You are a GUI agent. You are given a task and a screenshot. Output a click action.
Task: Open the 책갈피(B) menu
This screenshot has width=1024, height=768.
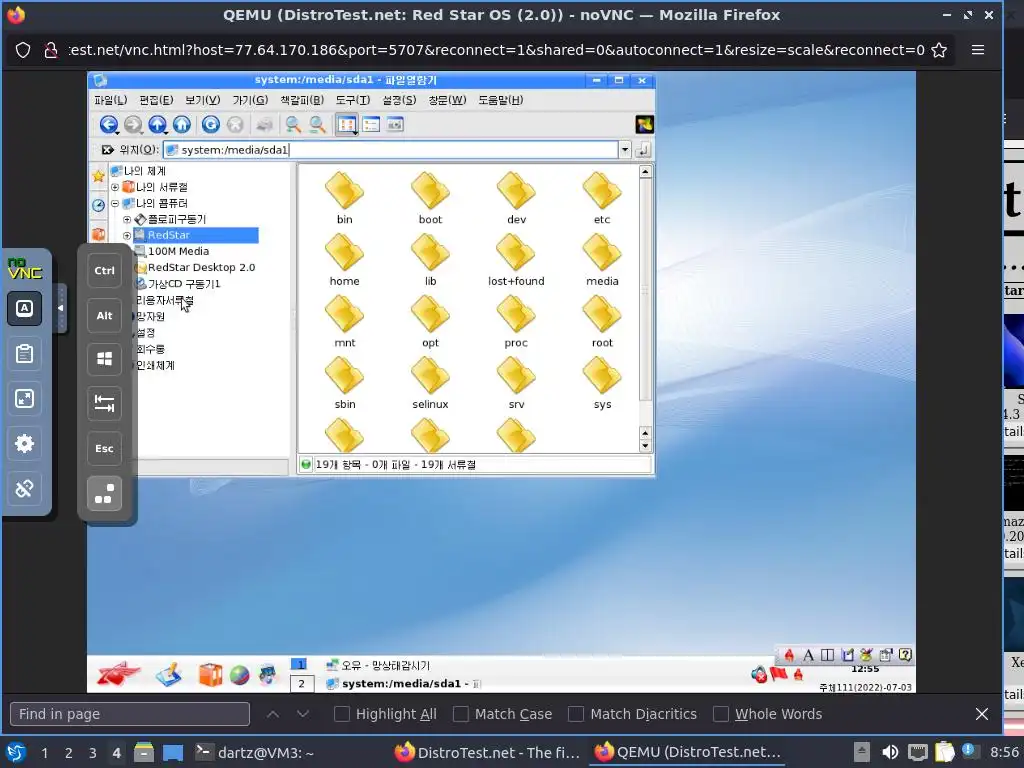pyautogui.click(x=302, y=100)
